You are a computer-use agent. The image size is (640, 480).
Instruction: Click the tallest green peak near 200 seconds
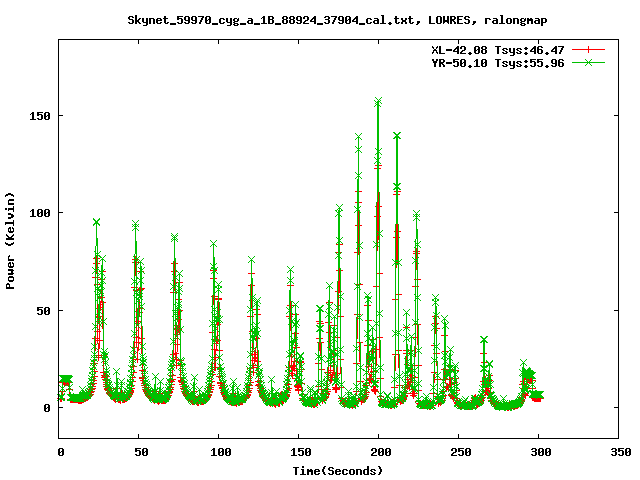tap(378, 101)
